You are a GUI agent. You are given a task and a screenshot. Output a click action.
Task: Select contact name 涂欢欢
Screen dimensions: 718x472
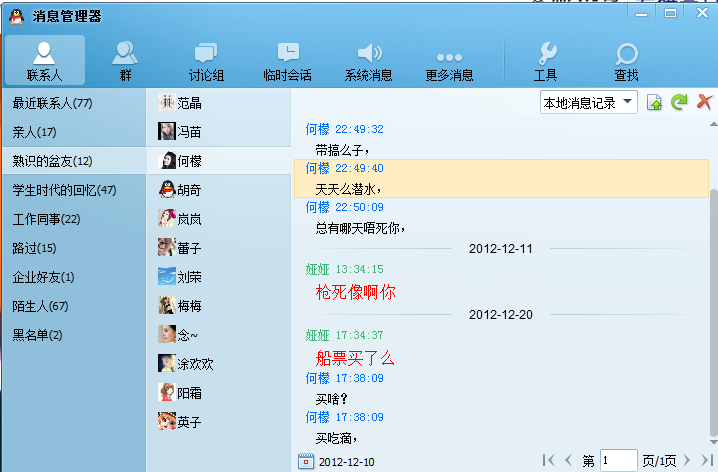click(196, 364)
